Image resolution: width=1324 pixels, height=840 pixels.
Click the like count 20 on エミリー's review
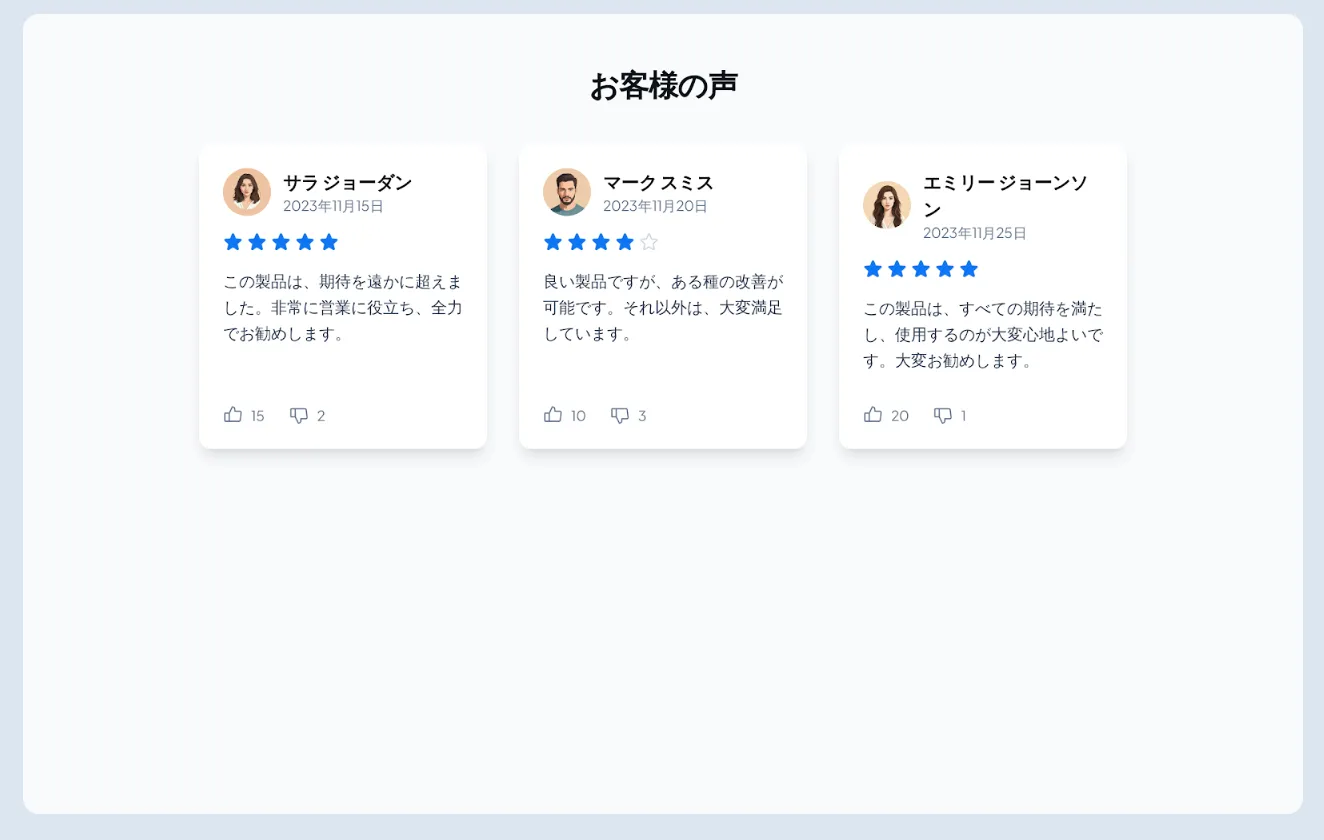(x=900, y=416)
